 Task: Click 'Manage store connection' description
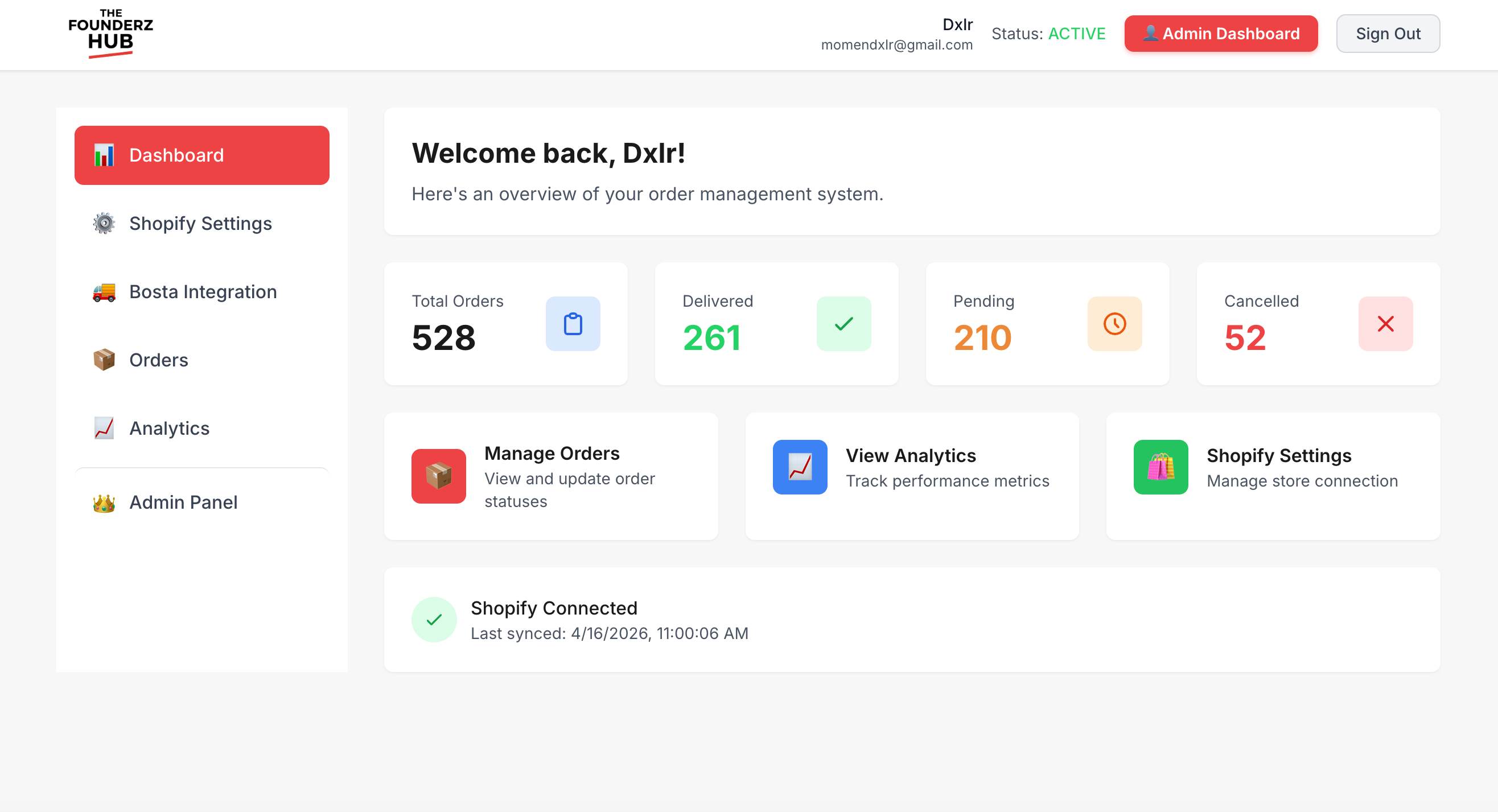(x=1302, y=481)
